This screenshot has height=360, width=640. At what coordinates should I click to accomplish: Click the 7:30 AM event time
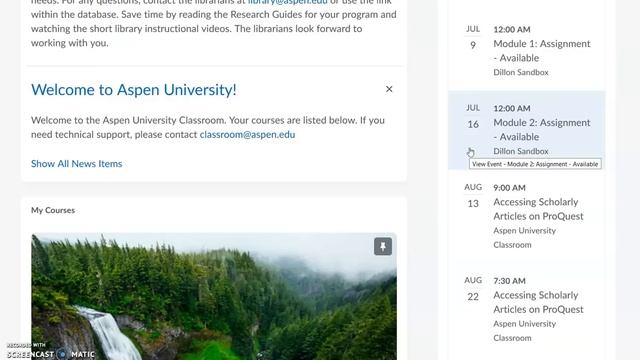[x=509, y=281]
